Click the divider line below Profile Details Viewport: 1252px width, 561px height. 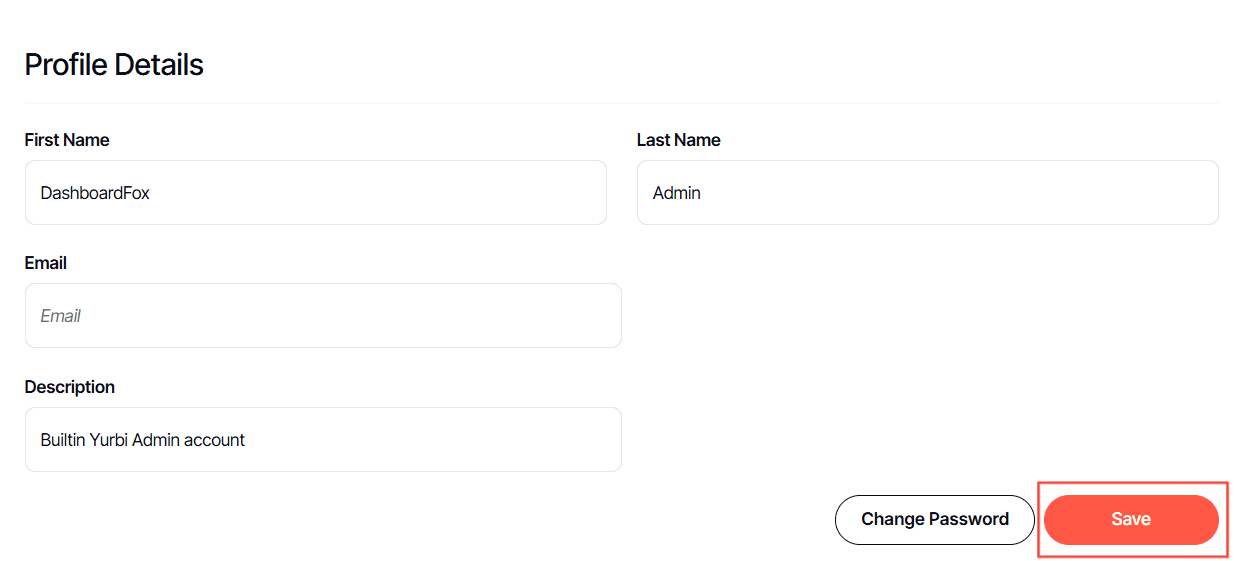(620, 103)
